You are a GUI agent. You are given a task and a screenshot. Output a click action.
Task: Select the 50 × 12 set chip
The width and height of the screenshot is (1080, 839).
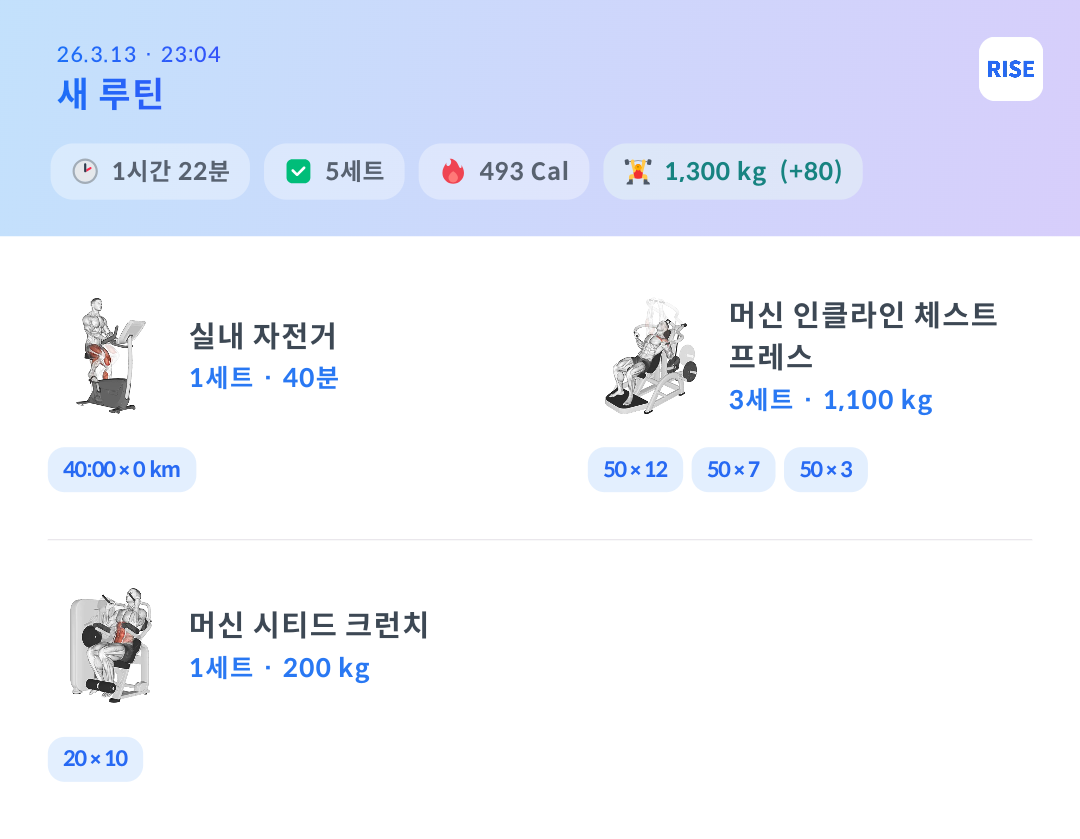pyautogui.click(x=635, y=470)
